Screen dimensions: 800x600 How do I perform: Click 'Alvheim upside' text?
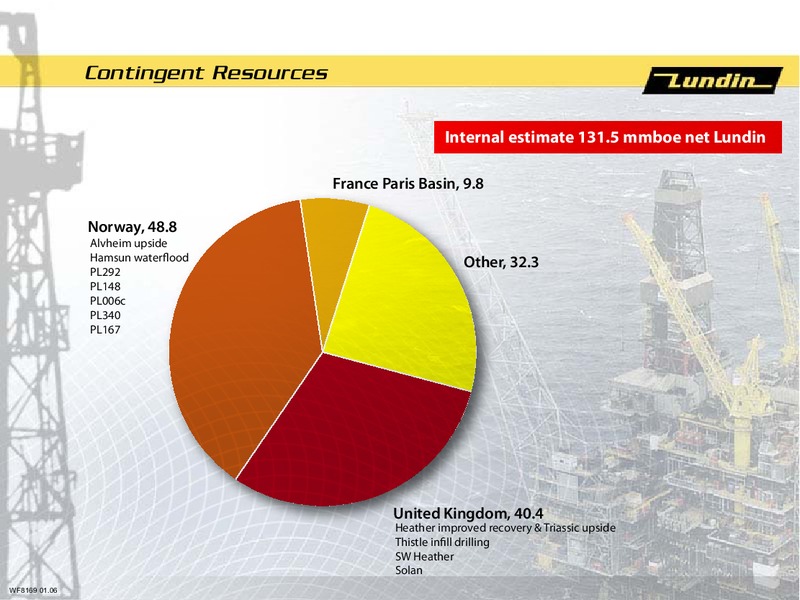[129, 243]
